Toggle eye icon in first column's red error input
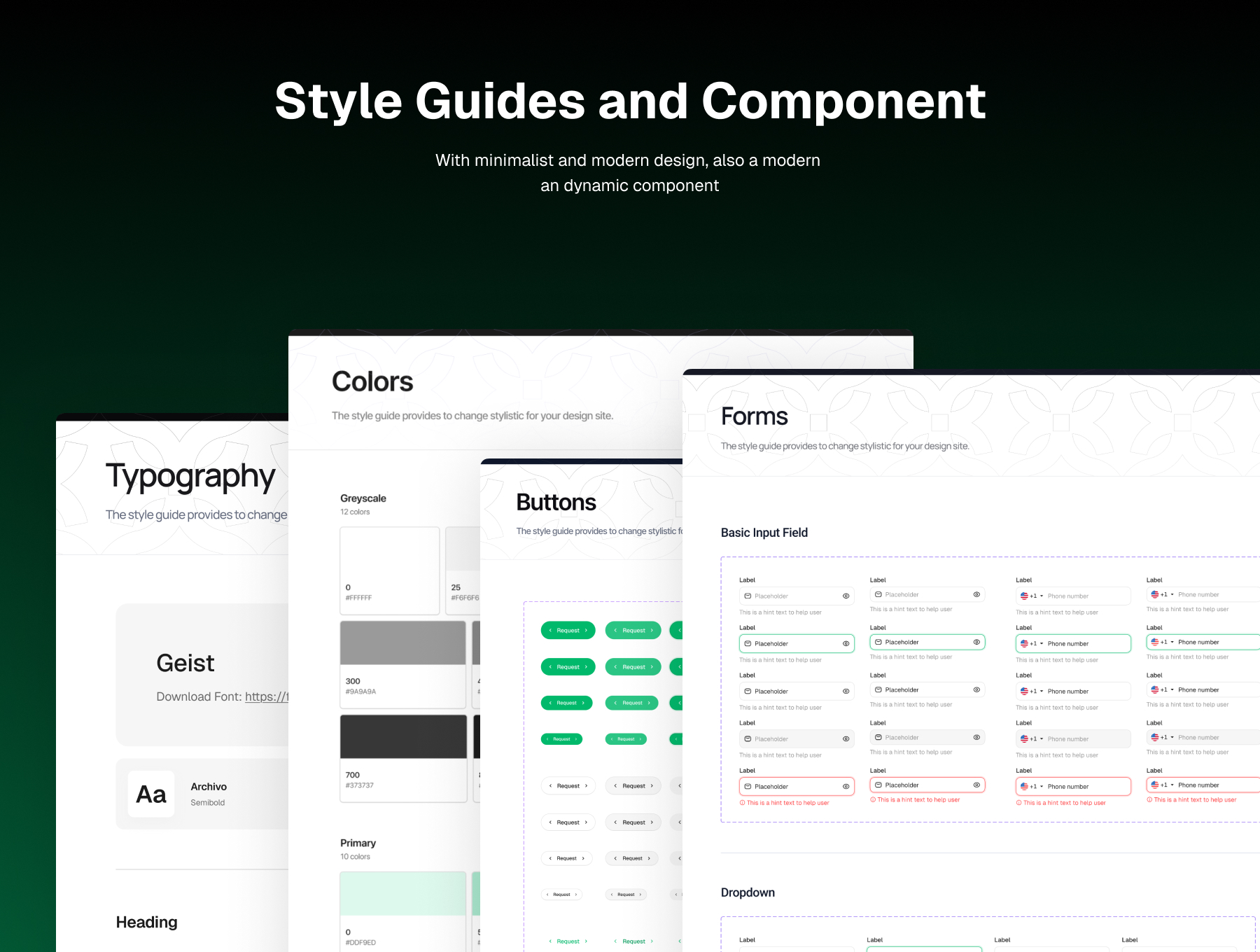This screenshot has width=1260, height=952. point(846,787)
